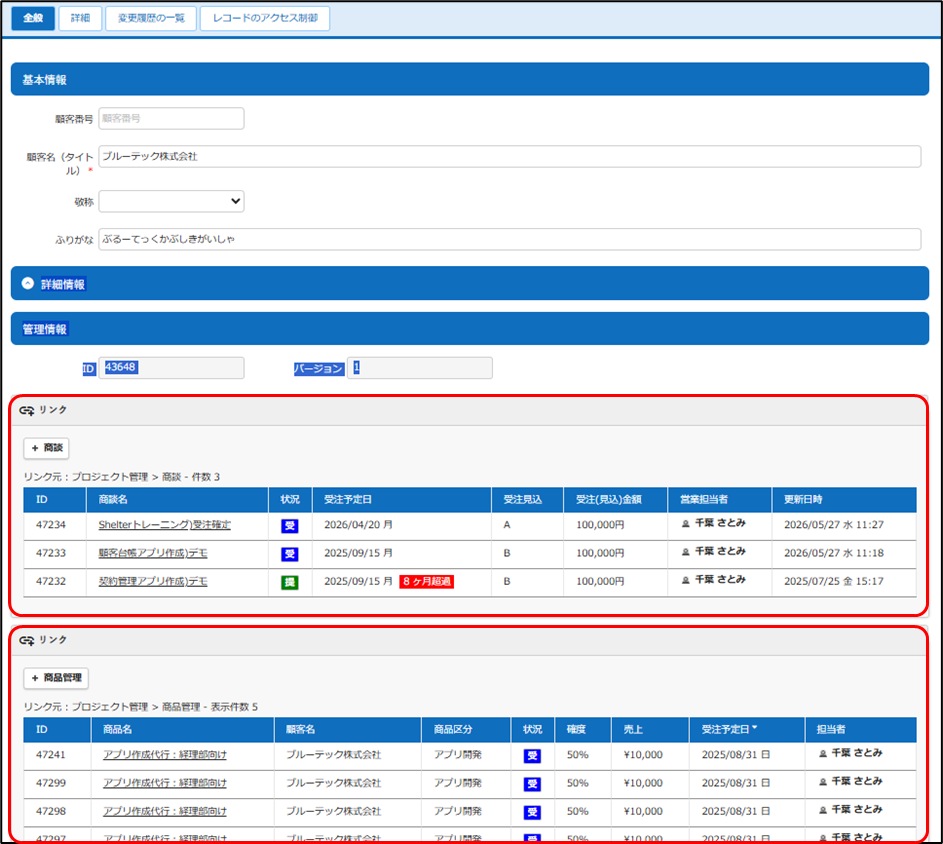Click date 2026/04/20 月
Screen dimensions: 943x844
358,525
